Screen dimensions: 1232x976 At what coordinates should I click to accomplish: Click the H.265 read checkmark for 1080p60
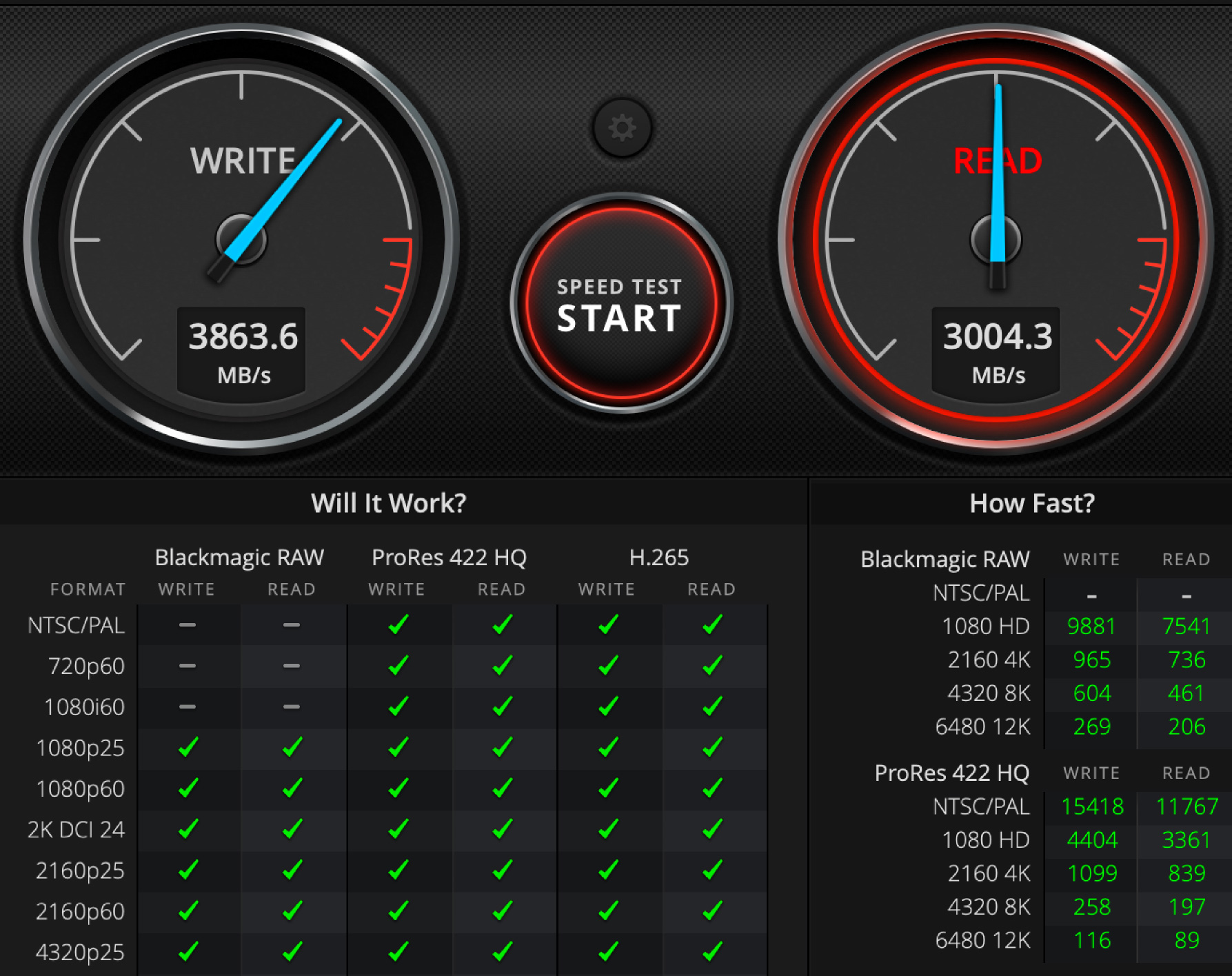tap(712, 788)
